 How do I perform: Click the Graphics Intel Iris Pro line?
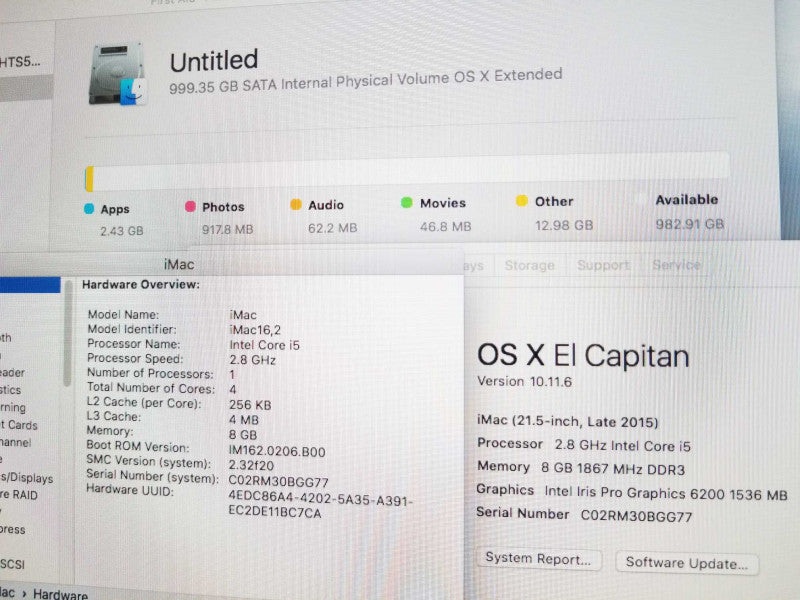[632, 492]
